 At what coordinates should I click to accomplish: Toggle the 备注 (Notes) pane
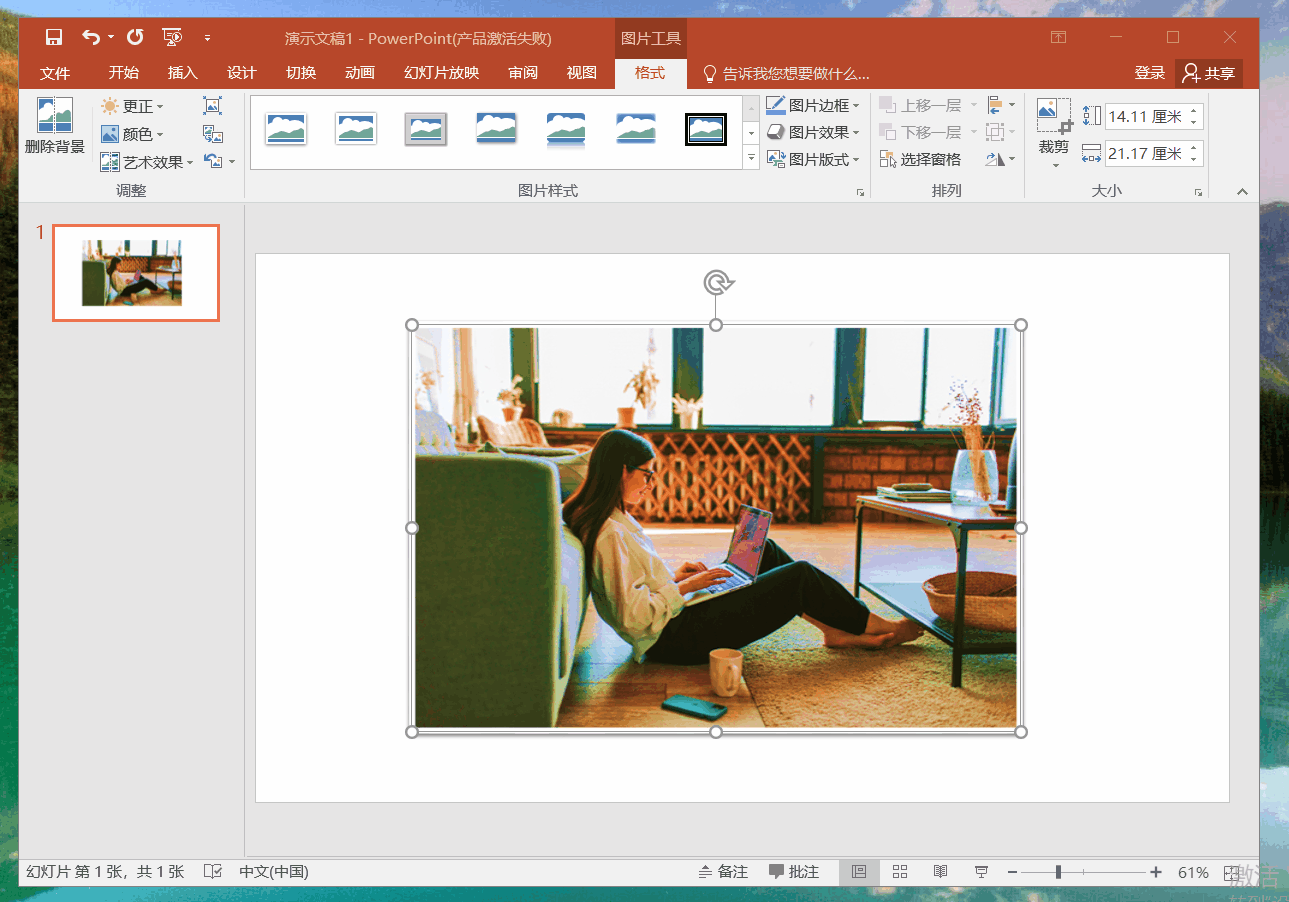pos(723,872)
